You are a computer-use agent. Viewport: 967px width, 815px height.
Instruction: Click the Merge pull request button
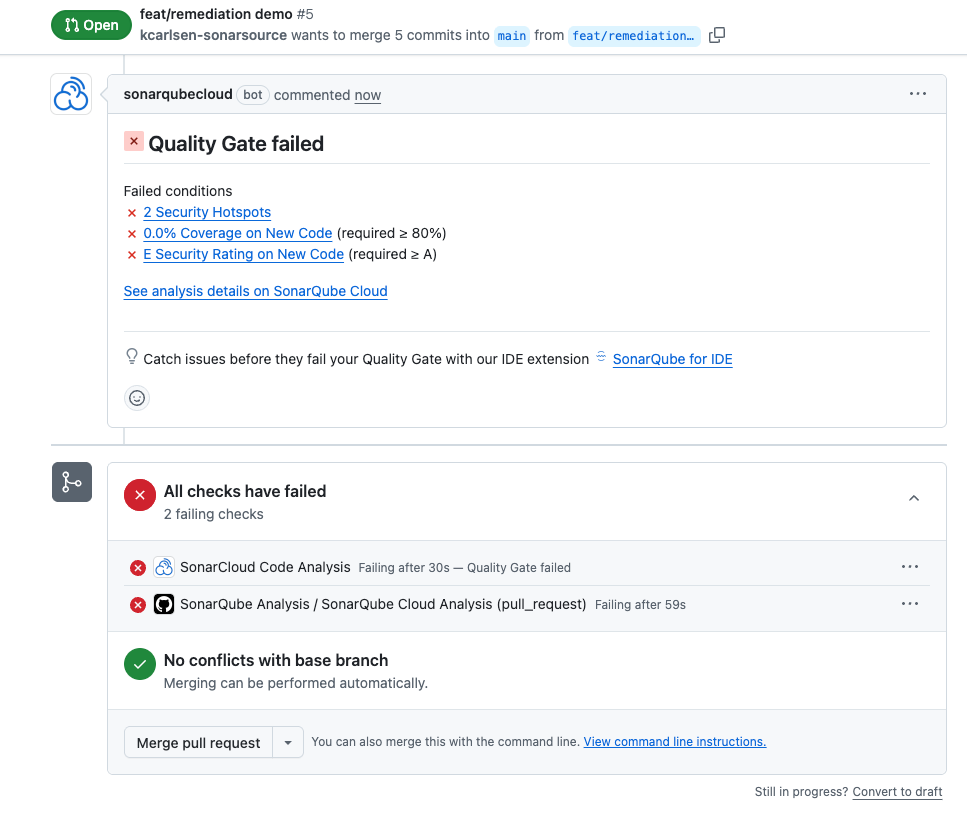coord(198,743)
